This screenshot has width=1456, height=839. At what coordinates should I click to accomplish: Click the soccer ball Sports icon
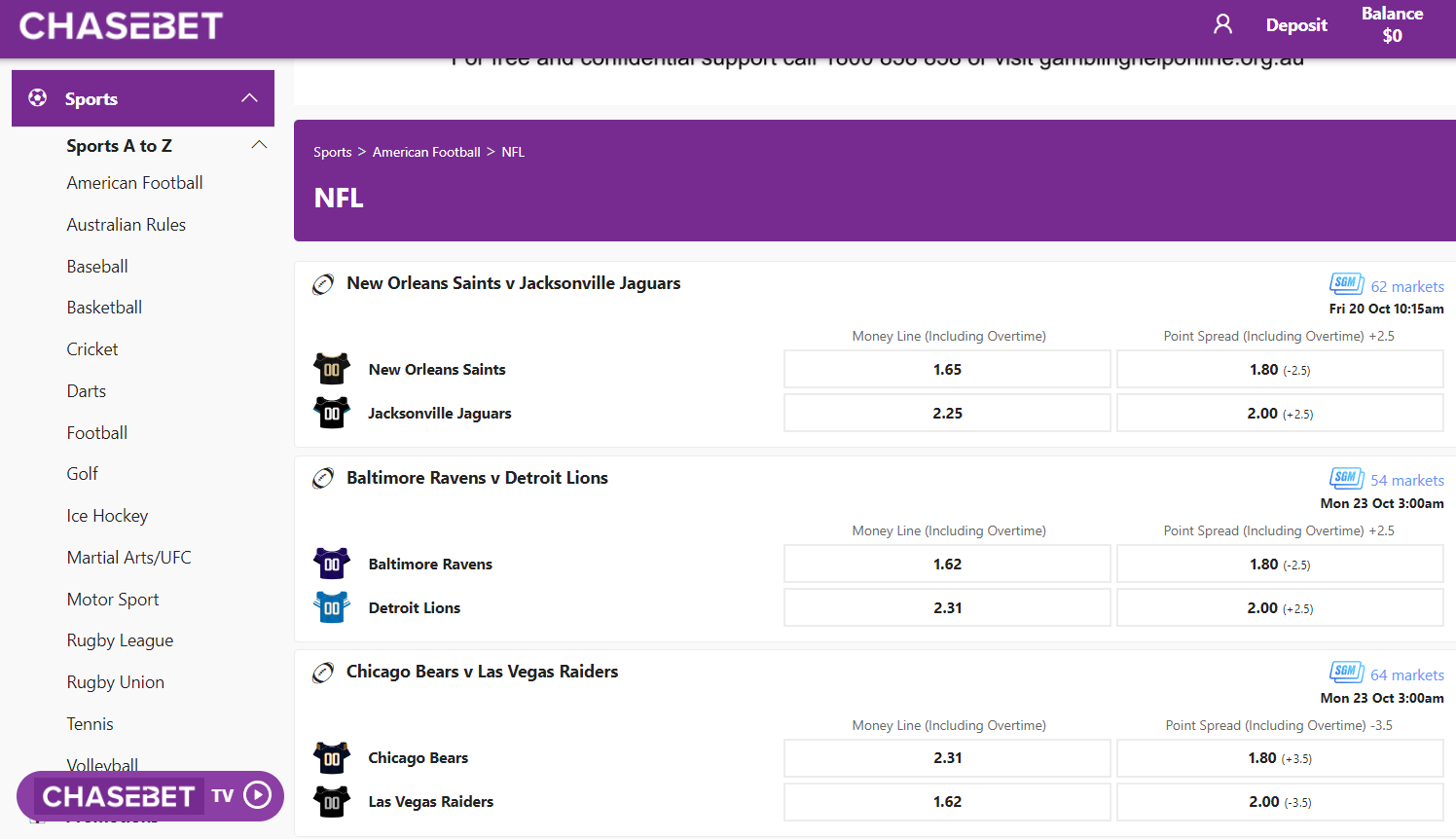coord(37,97)
